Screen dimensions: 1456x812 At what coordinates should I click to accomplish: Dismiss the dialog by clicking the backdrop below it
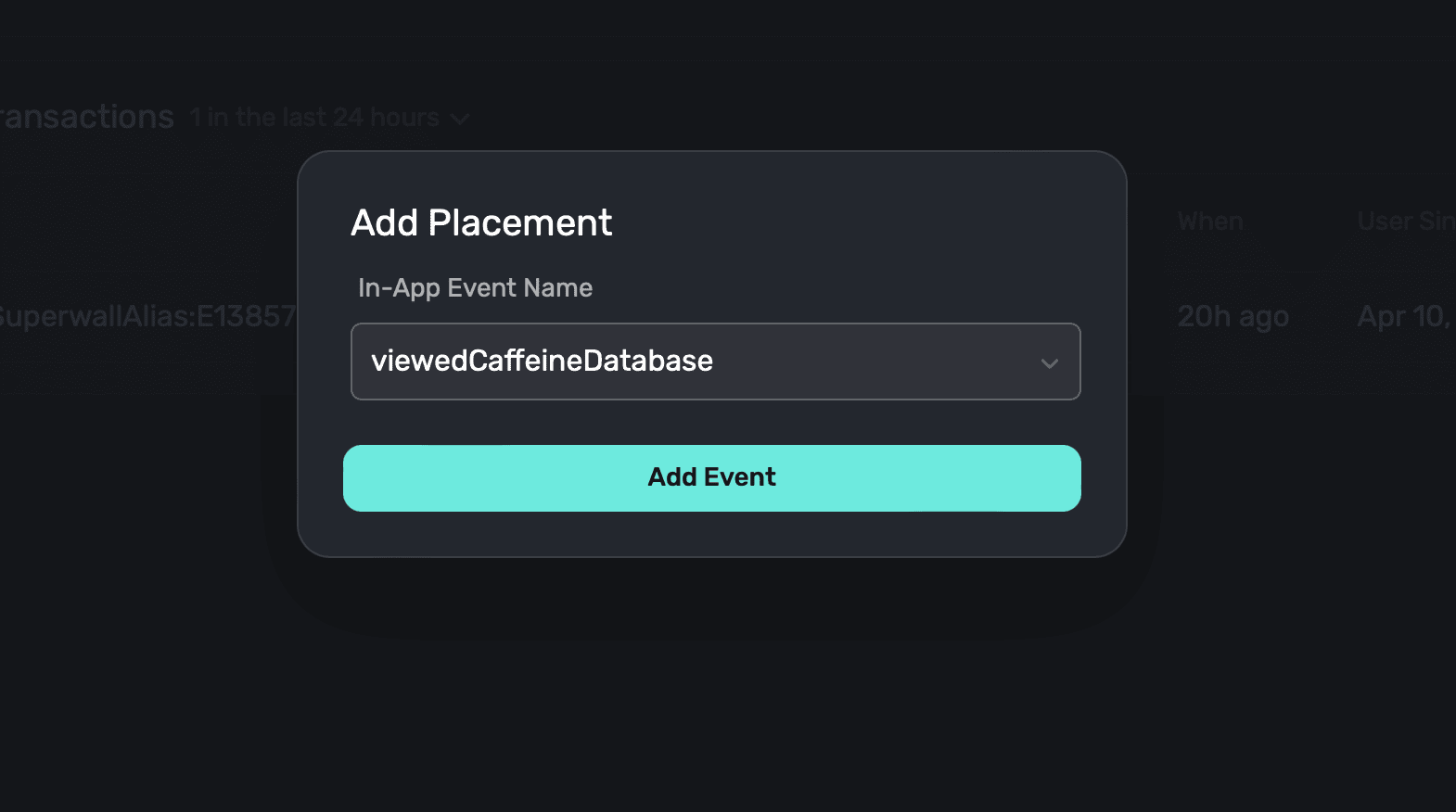(712, 695)
